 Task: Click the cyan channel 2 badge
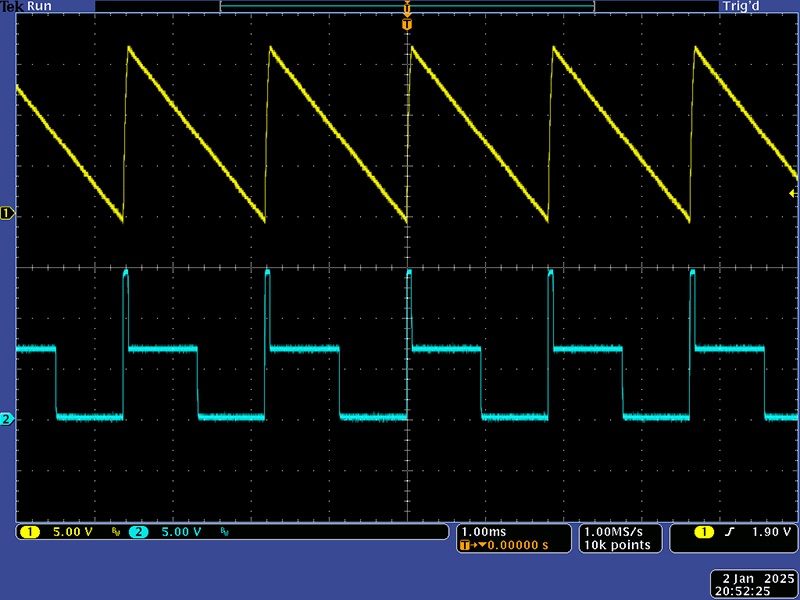(x=138, y=532)
